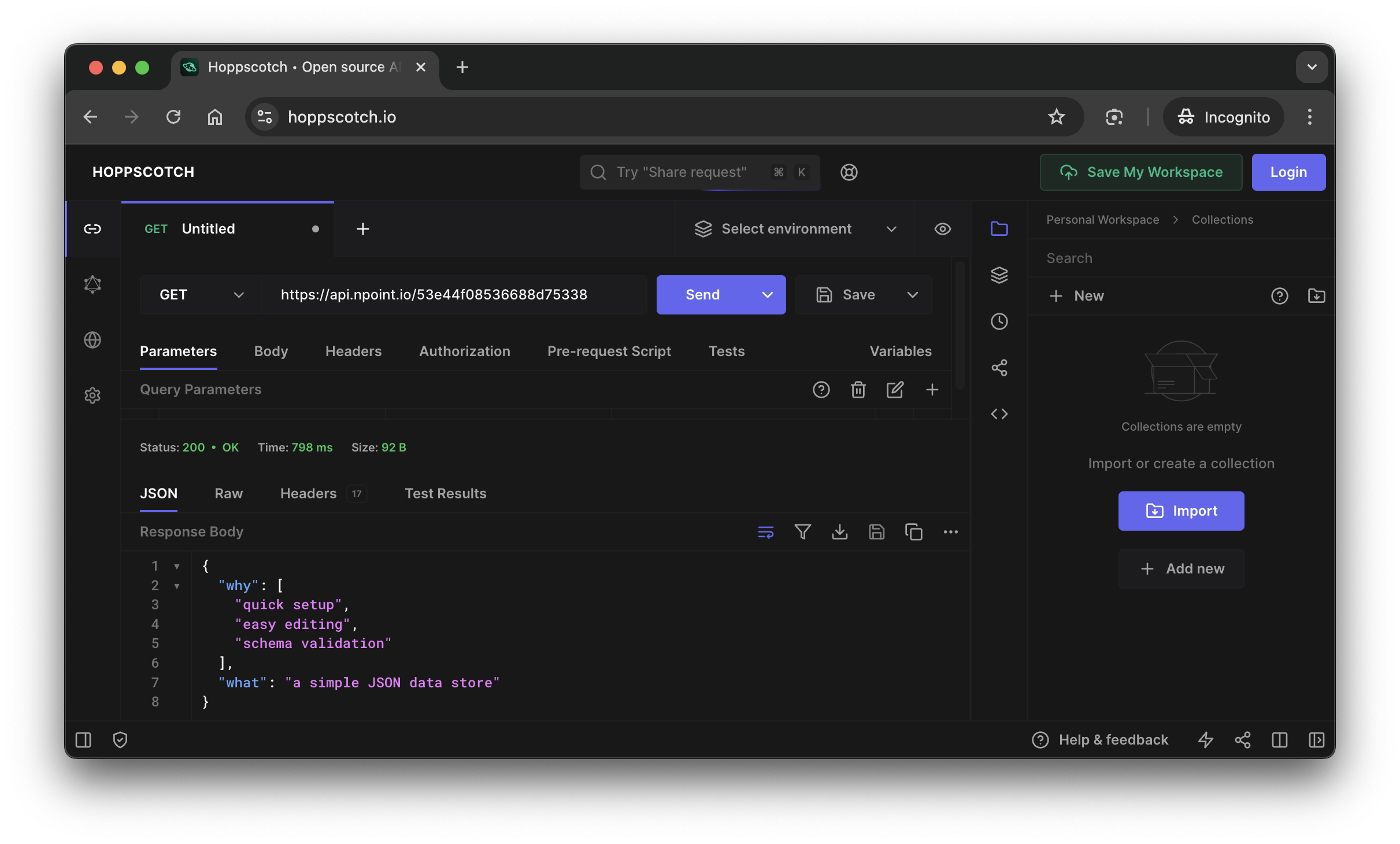
Task: Click the share icon in the footer
Action: (x=1243, y=740)
